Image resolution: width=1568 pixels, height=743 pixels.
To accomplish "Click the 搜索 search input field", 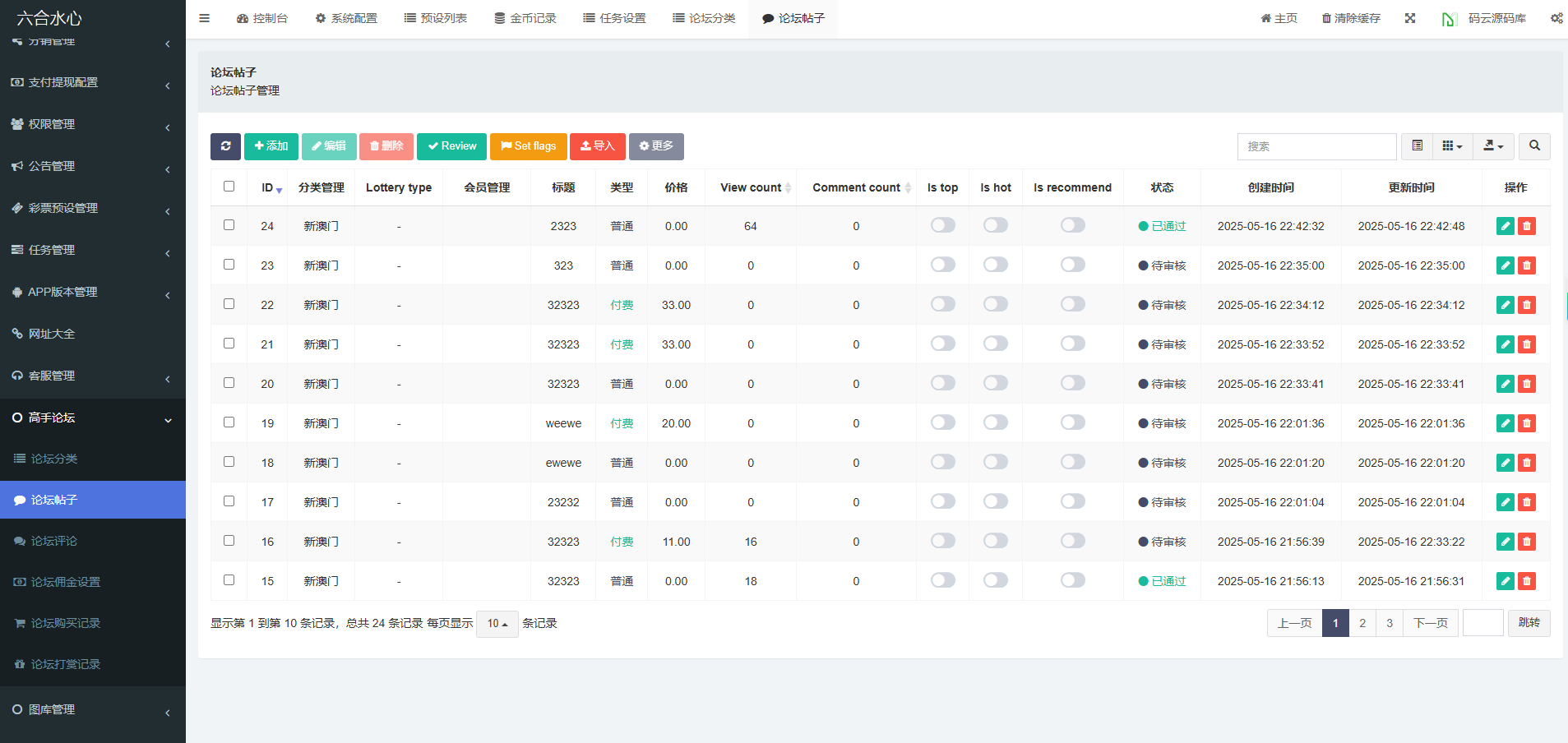I will (x=1316, y=146).
